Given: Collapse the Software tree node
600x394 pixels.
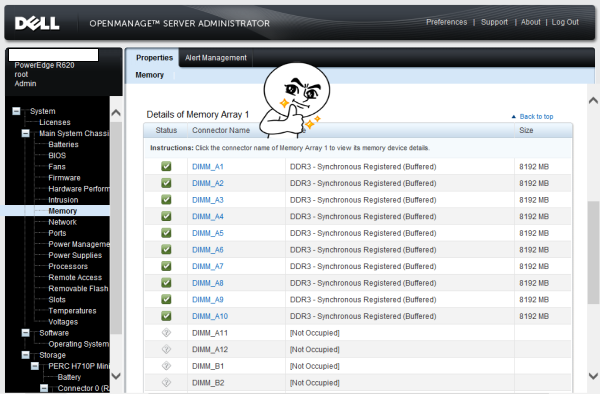Looking at the screenshot, I should click(25, 333).
